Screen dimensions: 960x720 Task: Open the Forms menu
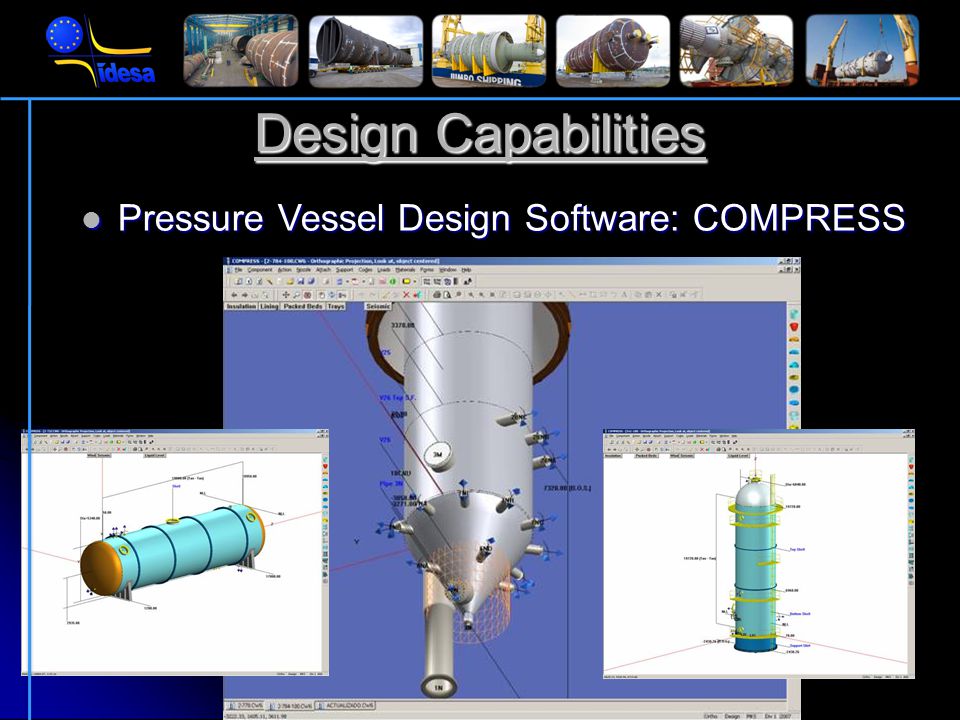tap(427, 269)
